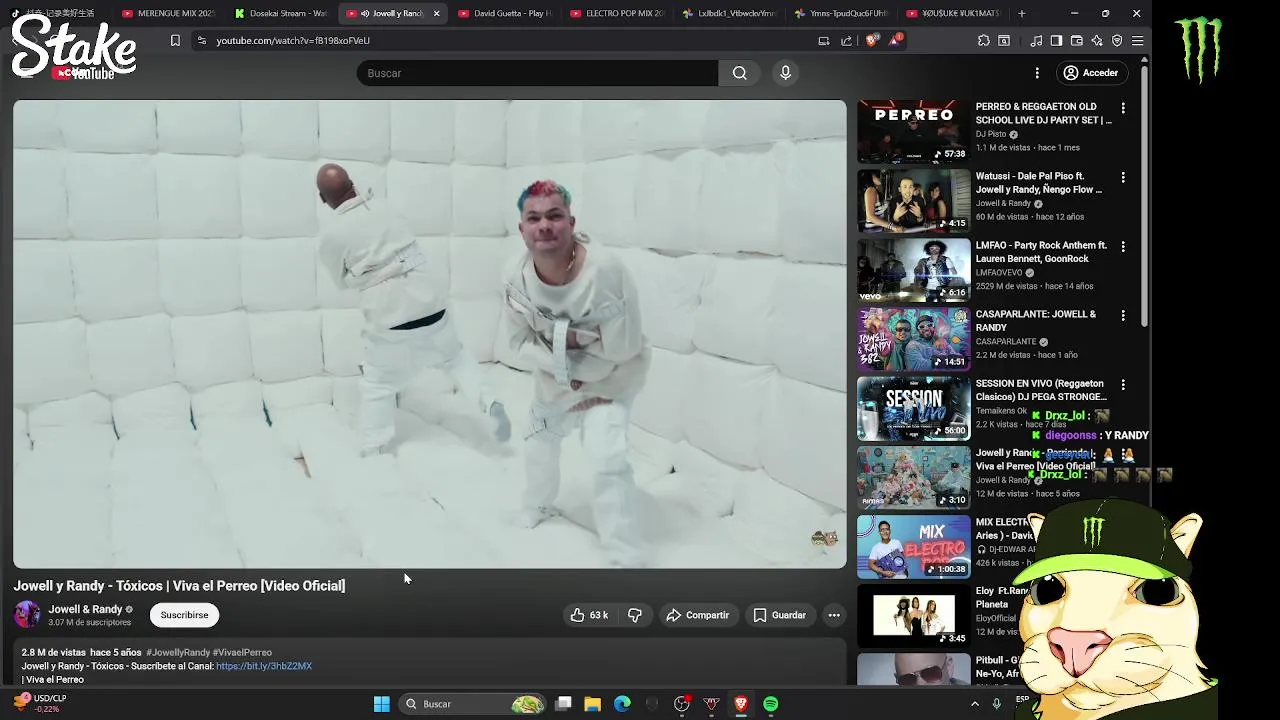Open CASAPARLANTE 14:51 video thumbnail
Image resolution: width=1280 pixels, height=720 pixels.
point(913,338)
